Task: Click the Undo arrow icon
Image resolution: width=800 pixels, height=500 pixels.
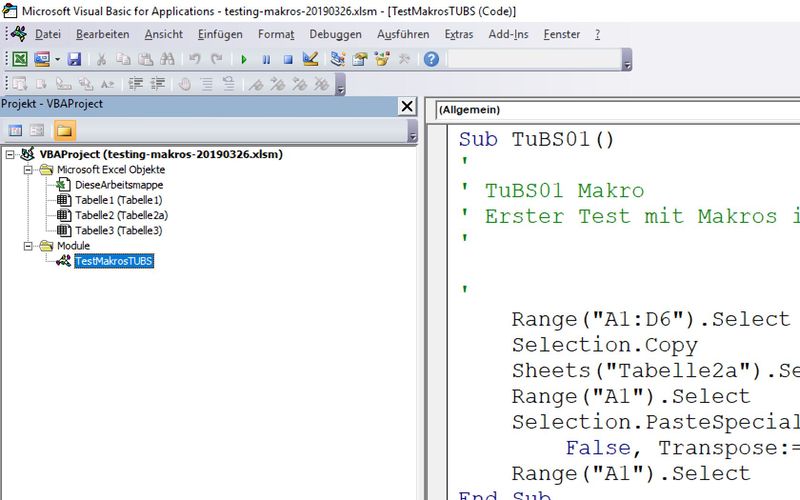Action: tap(195, 59)
